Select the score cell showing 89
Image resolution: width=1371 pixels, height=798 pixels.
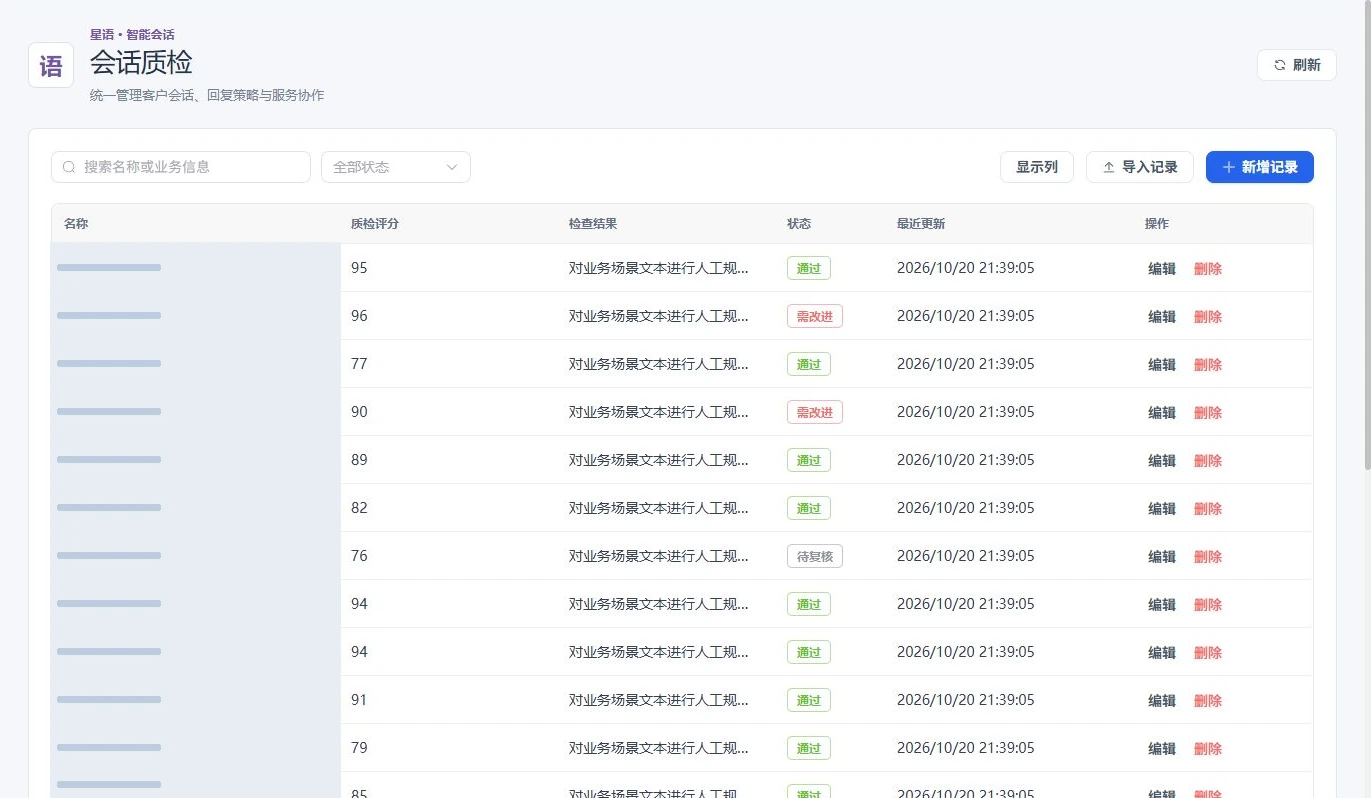[359, 460]
